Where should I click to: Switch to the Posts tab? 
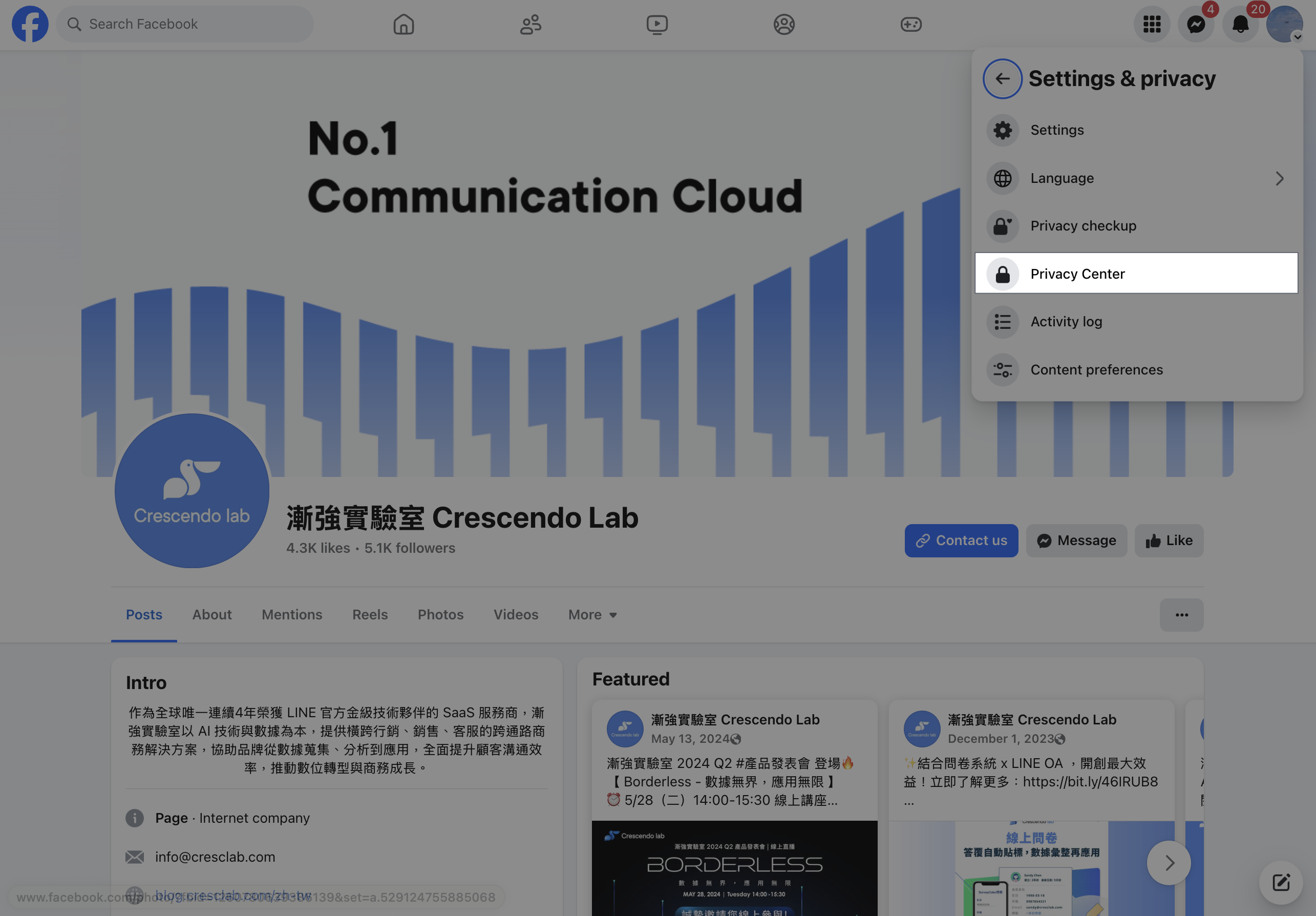coord(144,615)
